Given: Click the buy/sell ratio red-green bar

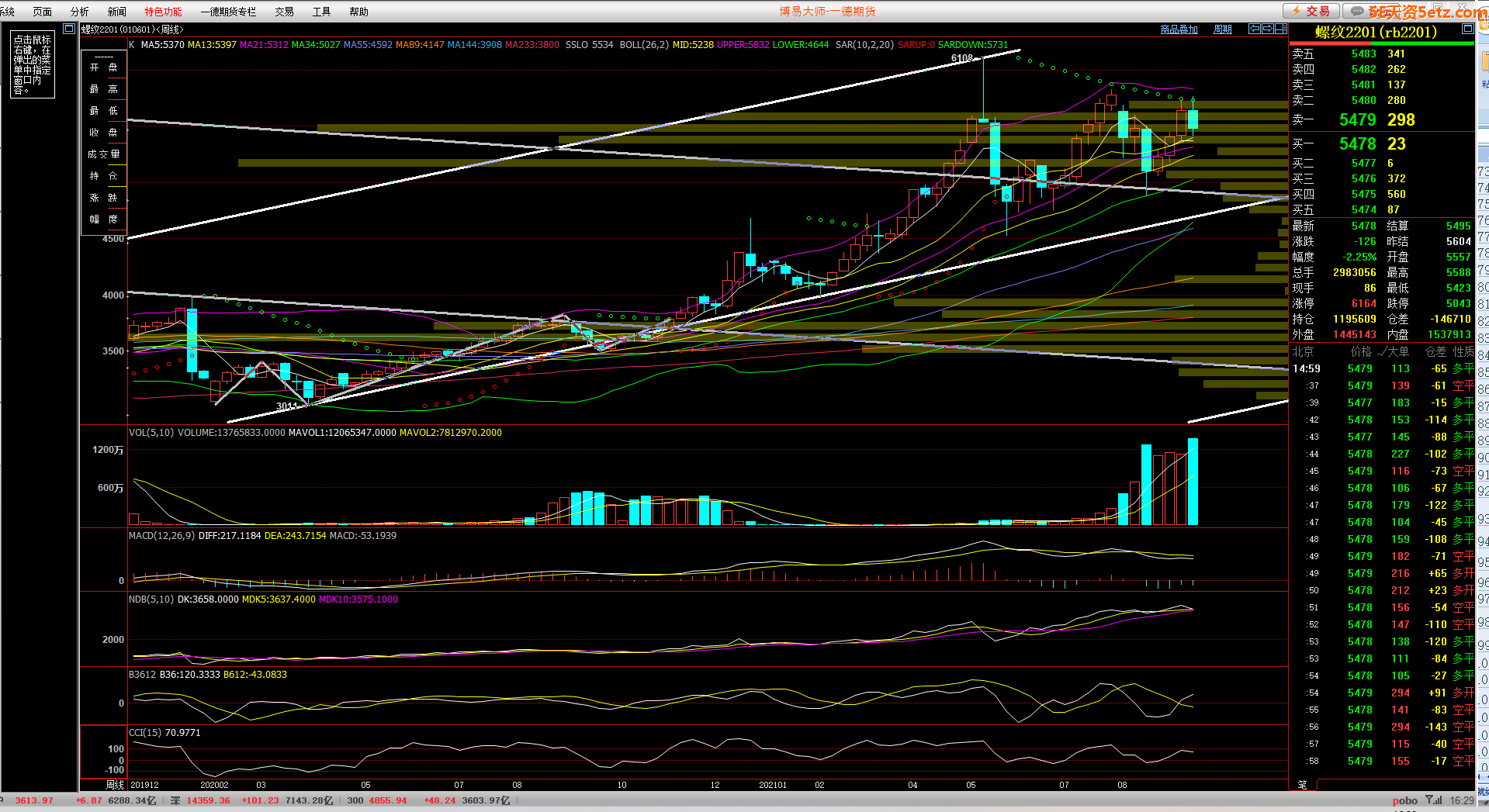Looking at the screenshot, I should pos(1381,43).
